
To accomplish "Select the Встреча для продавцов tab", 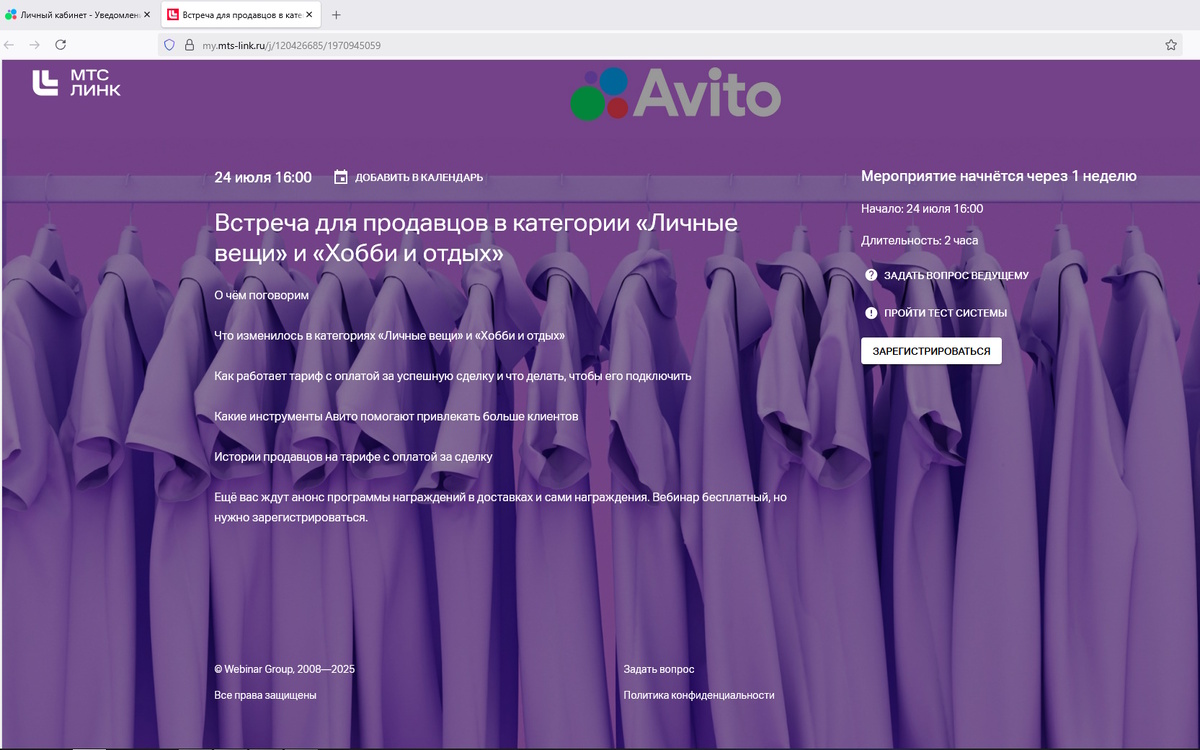I will 240,15.
